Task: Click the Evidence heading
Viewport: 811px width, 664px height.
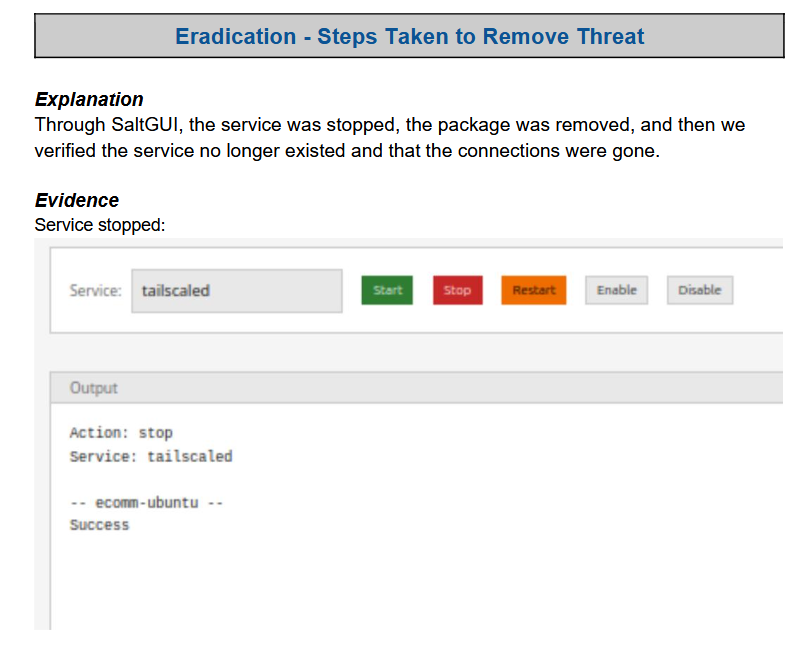Action: pos(77,200)
